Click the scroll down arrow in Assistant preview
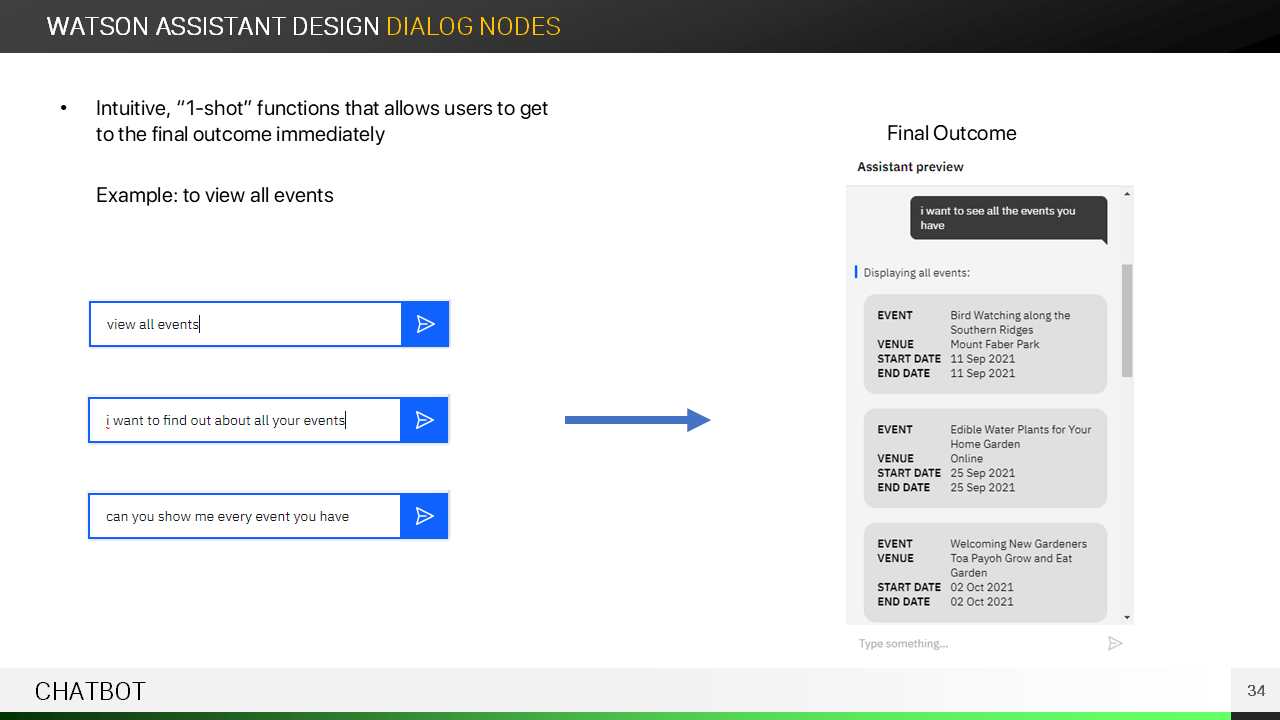 (x=1127, y=618)
